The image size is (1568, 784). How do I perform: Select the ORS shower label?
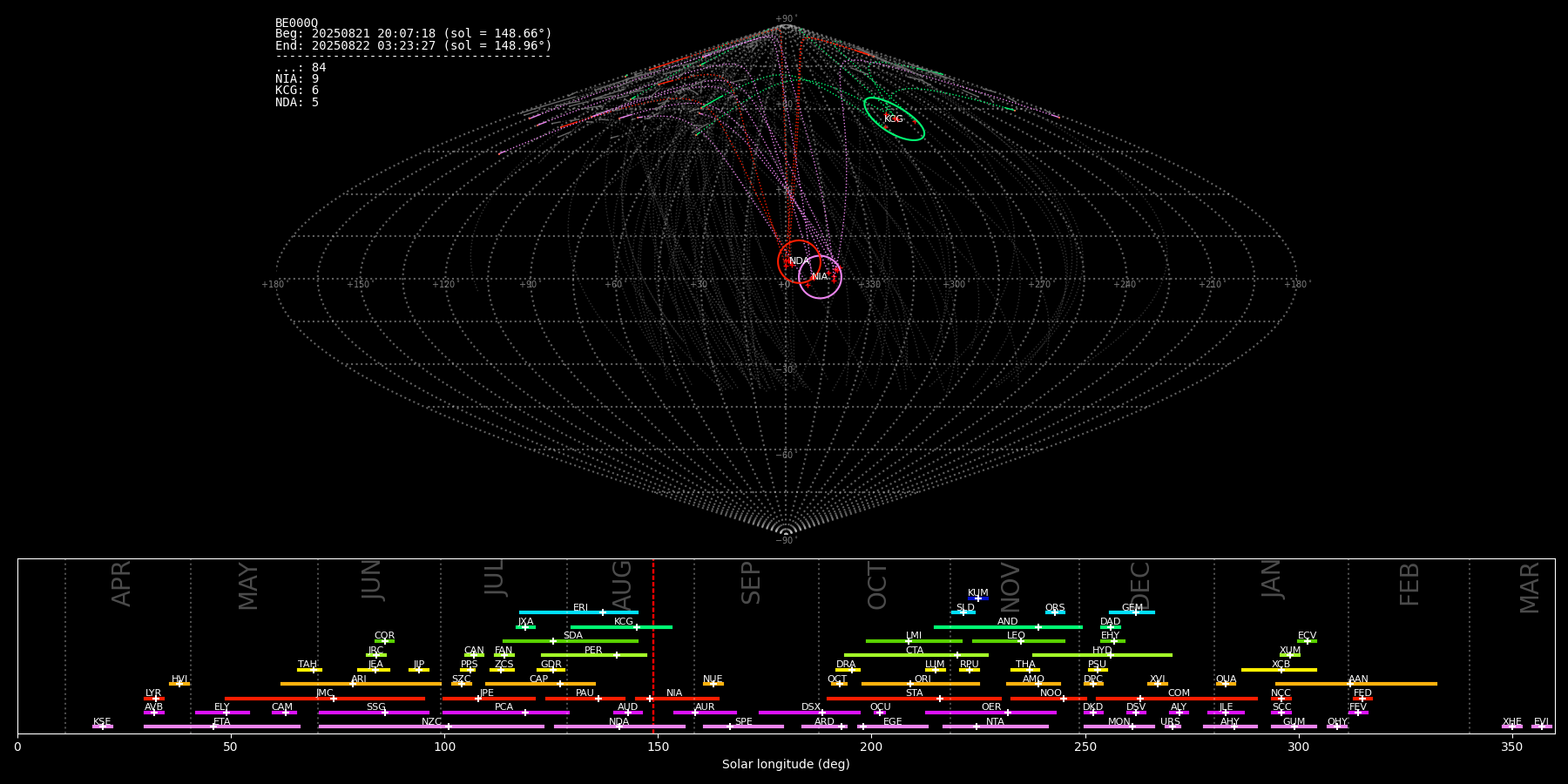pos(1055,608)
